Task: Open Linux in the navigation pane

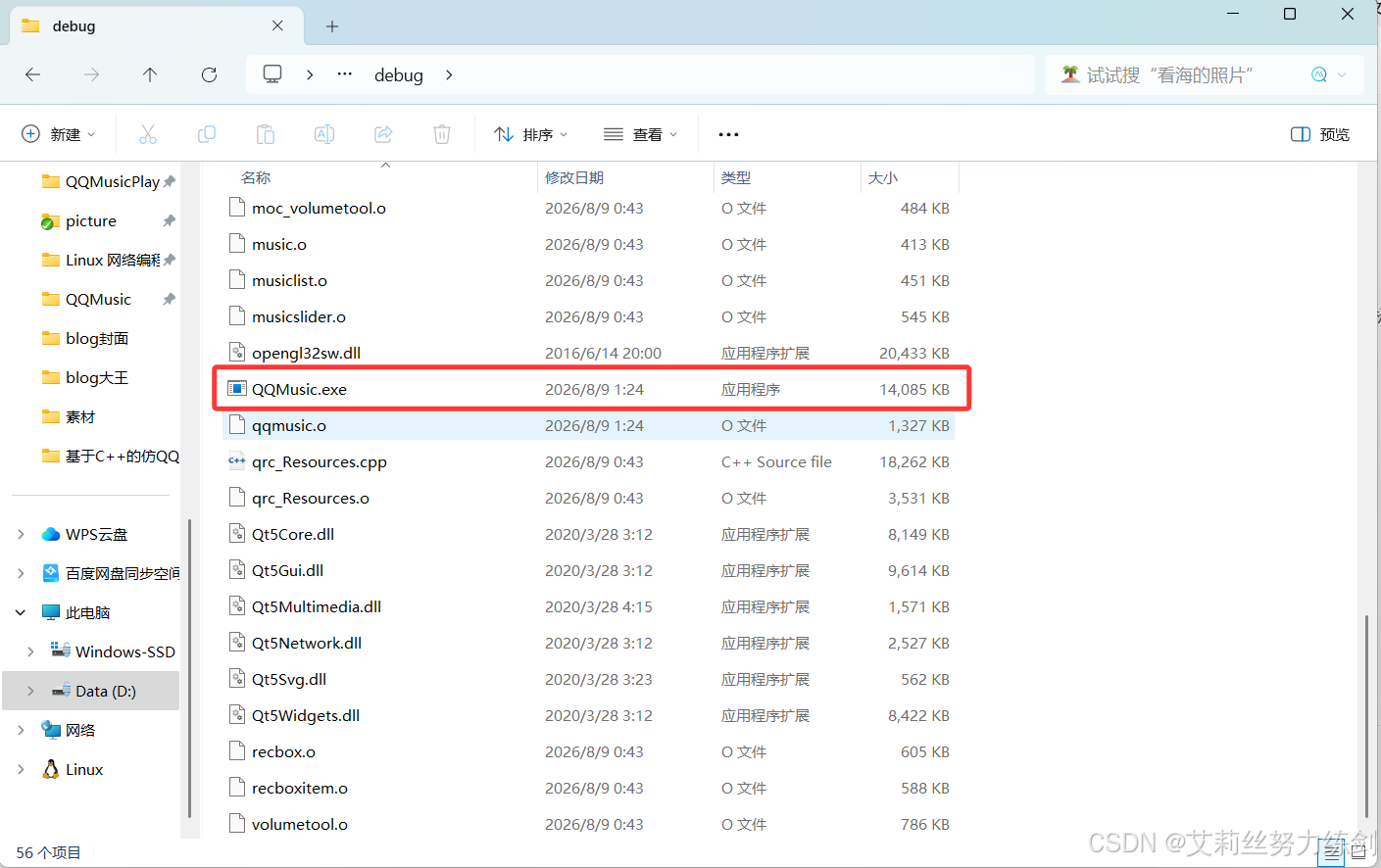Action: pos(73,769)
